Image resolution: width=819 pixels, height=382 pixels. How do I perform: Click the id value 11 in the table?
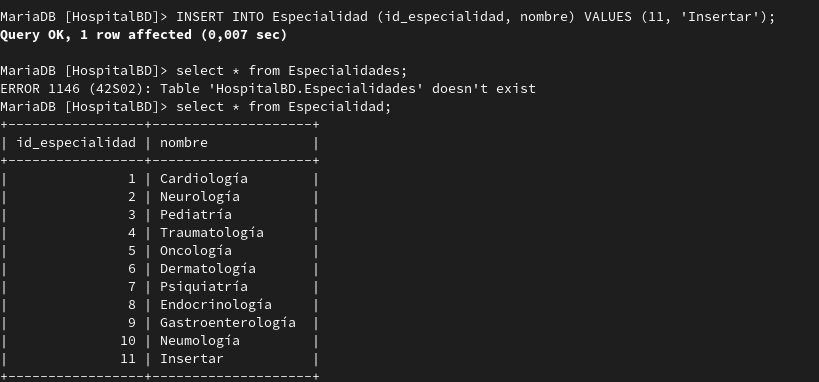point(128,359)
